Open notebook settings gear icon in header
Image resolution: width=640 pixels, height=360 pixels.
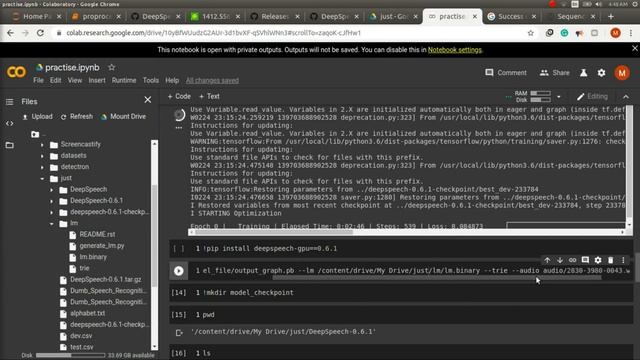601,73
